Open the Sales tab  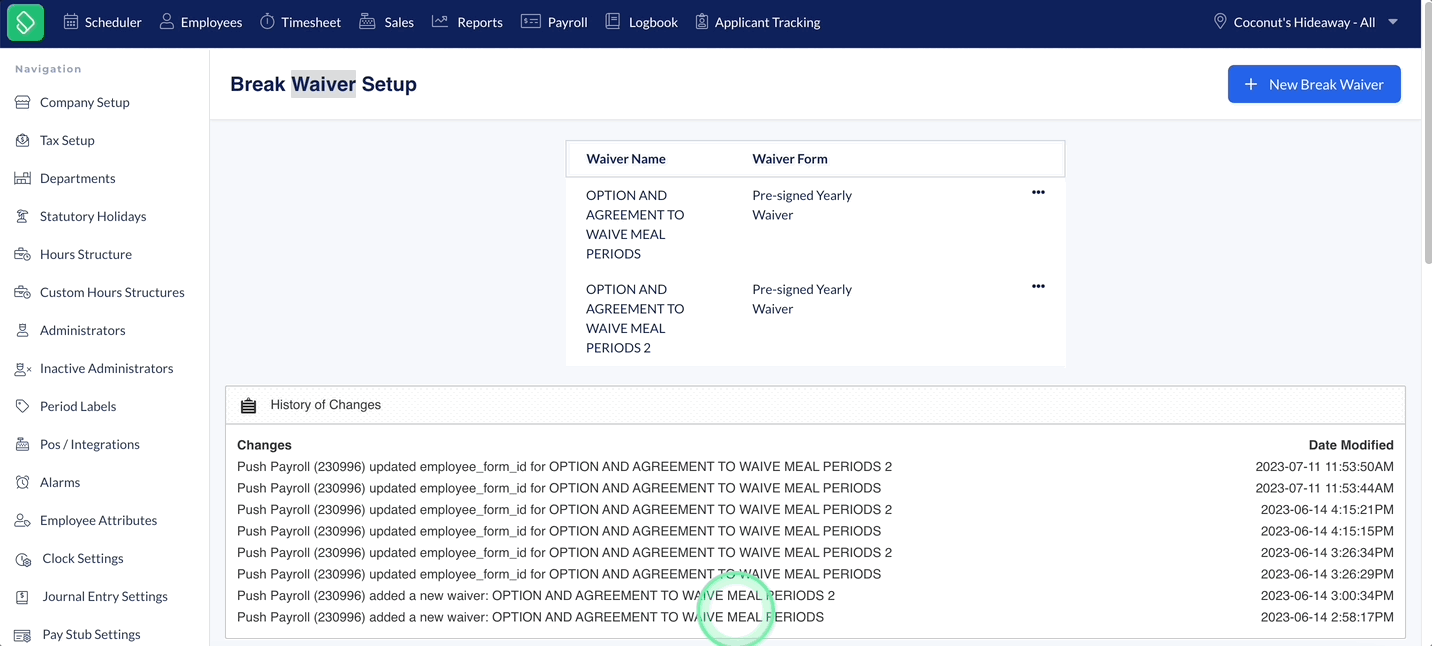pos(386,21)
